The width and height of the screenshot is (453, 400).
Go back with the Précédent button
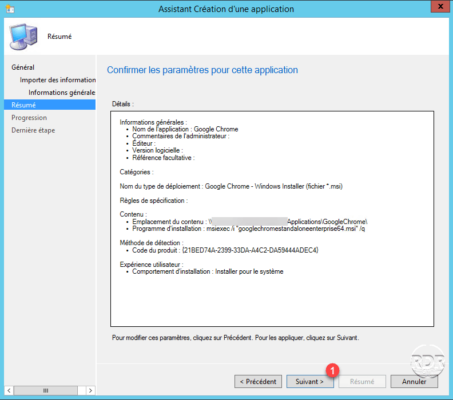pyautogui.click(x=258, y=381)
